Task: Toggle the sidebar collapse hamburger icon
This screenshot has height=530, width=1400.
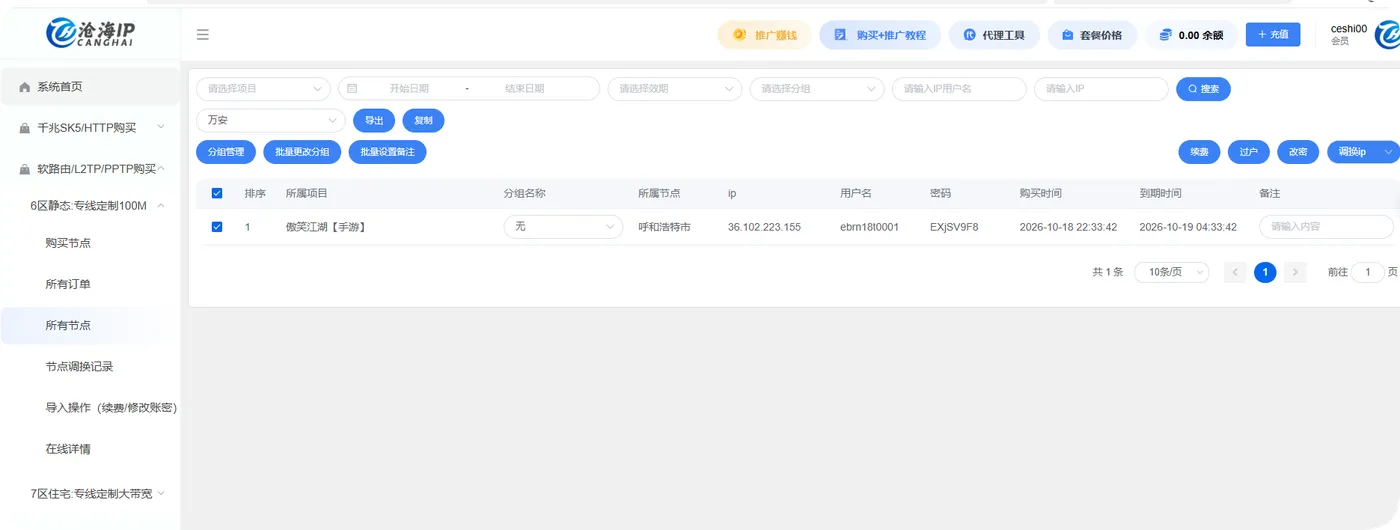Action: tap(203, 35)
